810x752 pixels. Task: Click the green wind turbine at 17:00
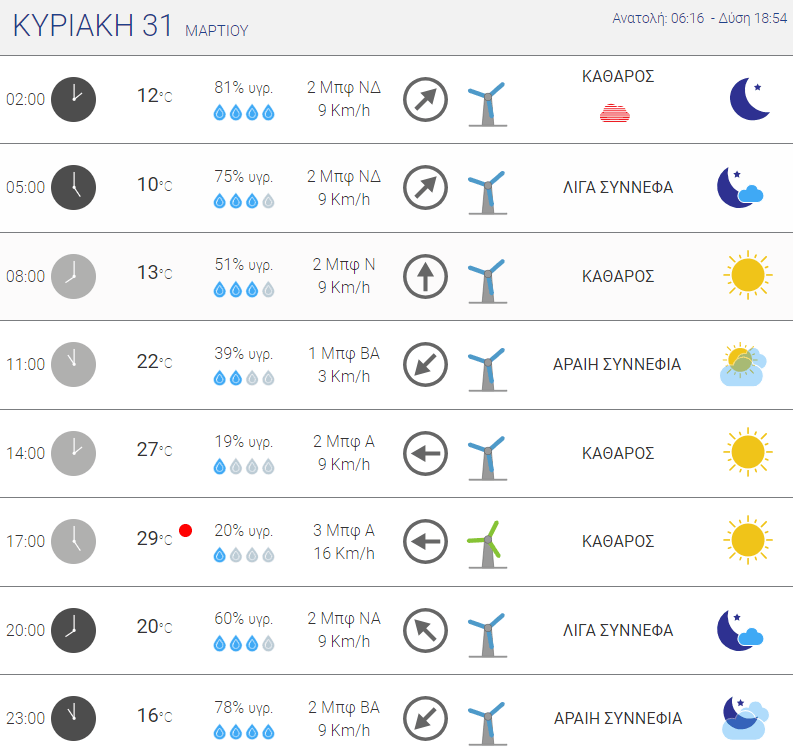coord(487,544)
